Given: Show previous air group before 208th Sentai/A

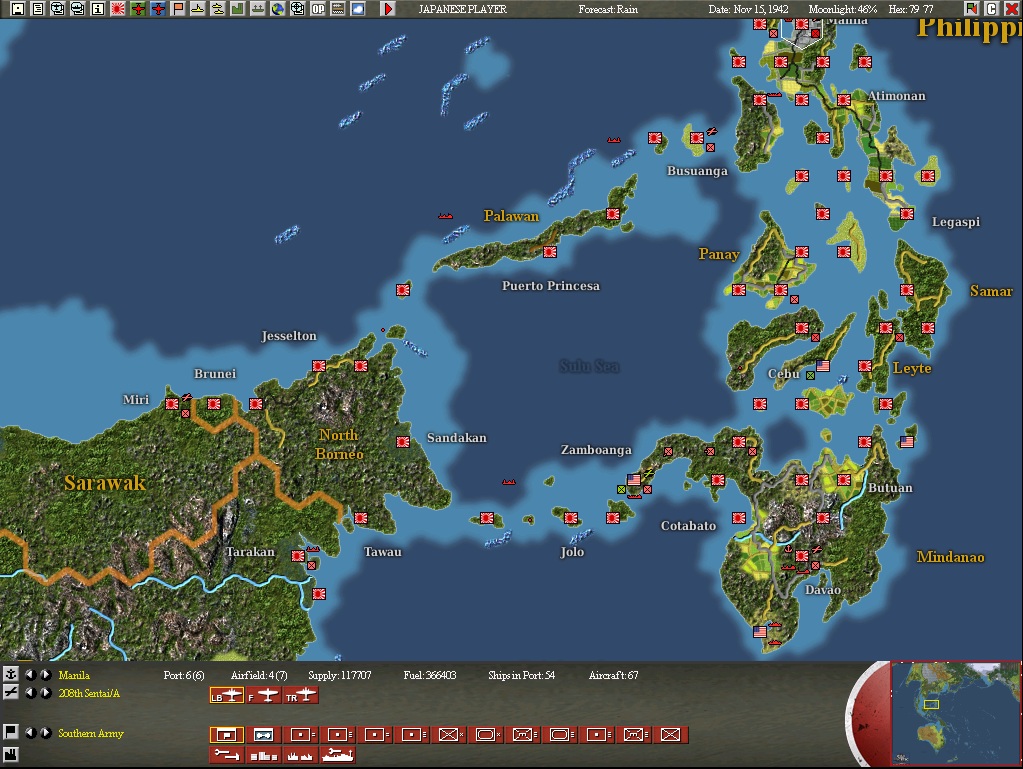Looking at the screenshot, I should [x=30, y=693].
